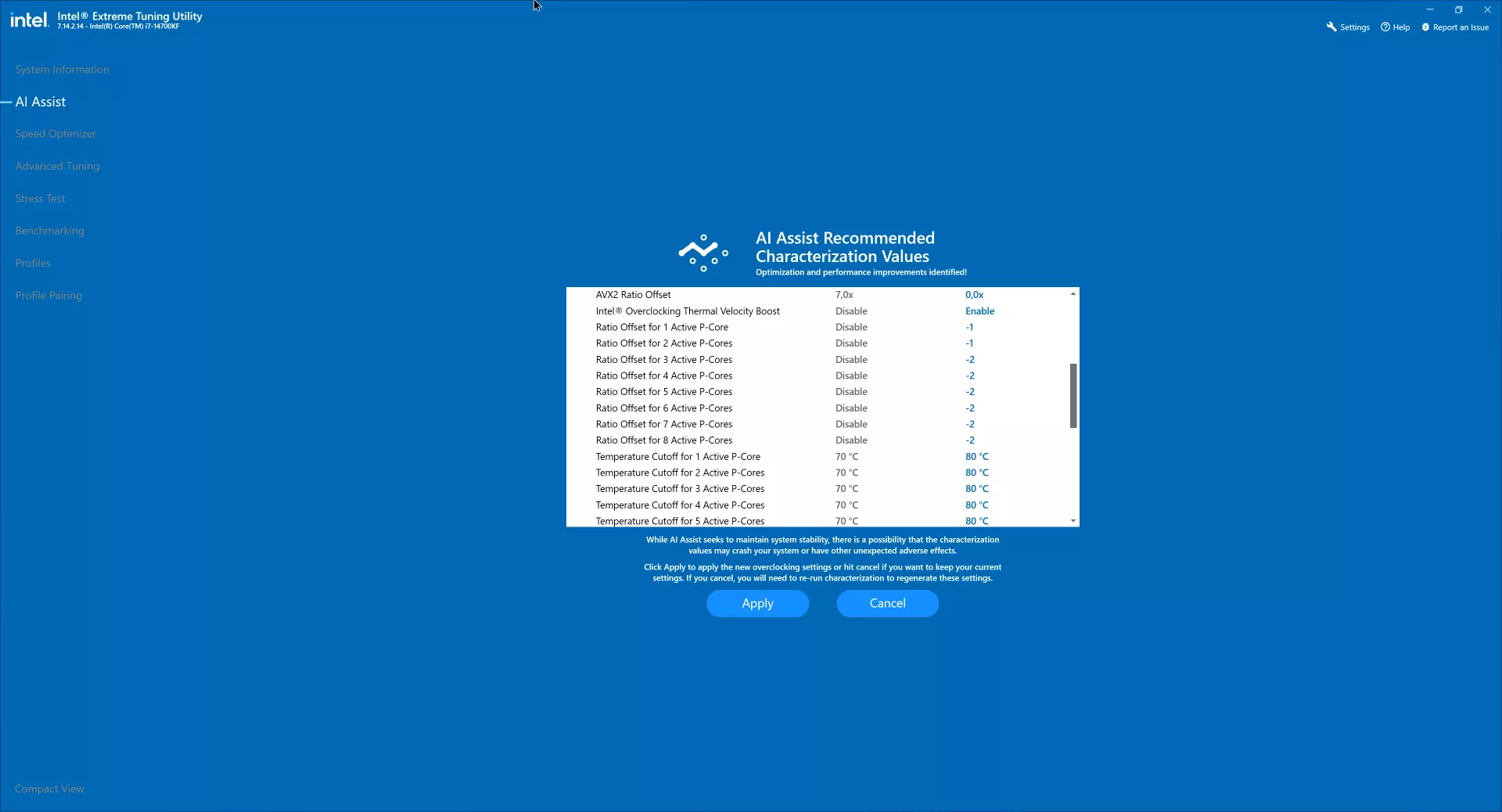Select Ratio Offset for 3 Active P-Cores
1502x812 pixels.
tap(817, 360)
